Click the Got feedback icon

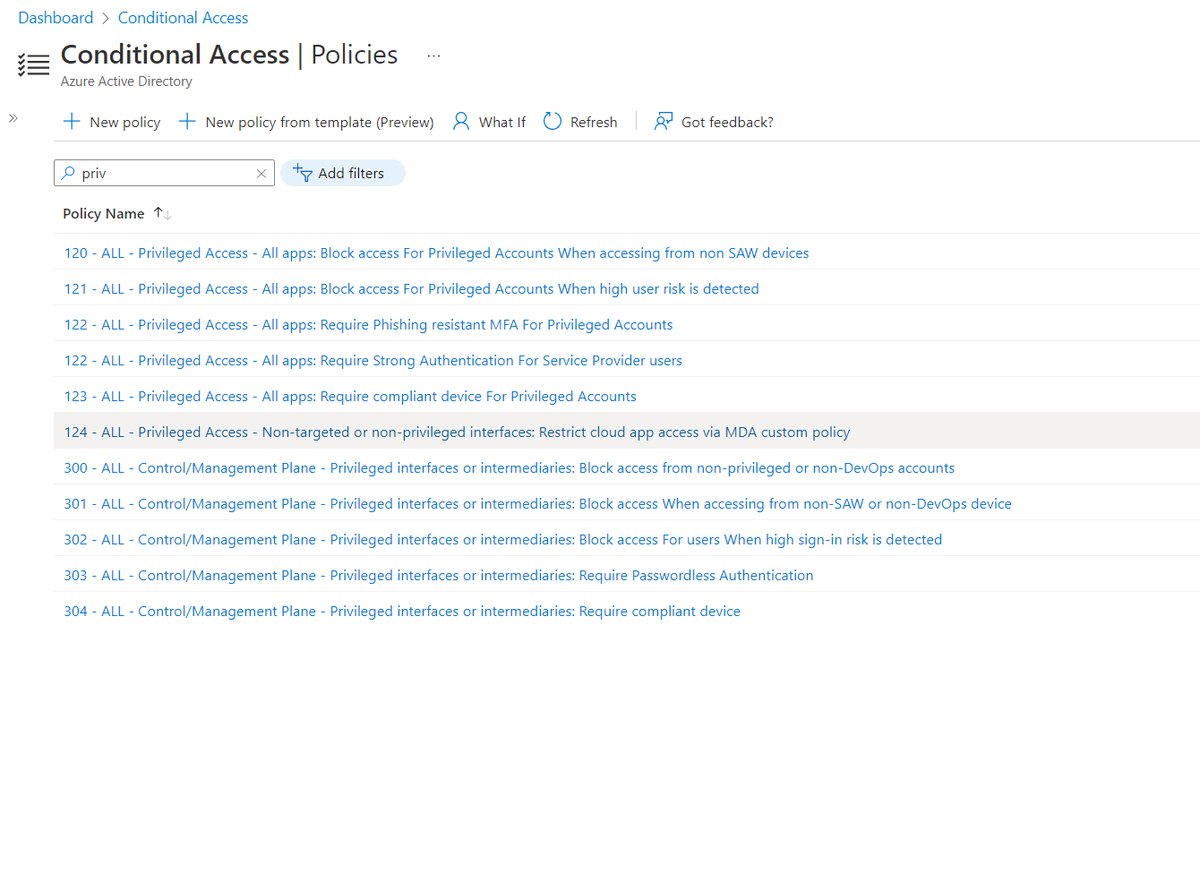(663, 122)
